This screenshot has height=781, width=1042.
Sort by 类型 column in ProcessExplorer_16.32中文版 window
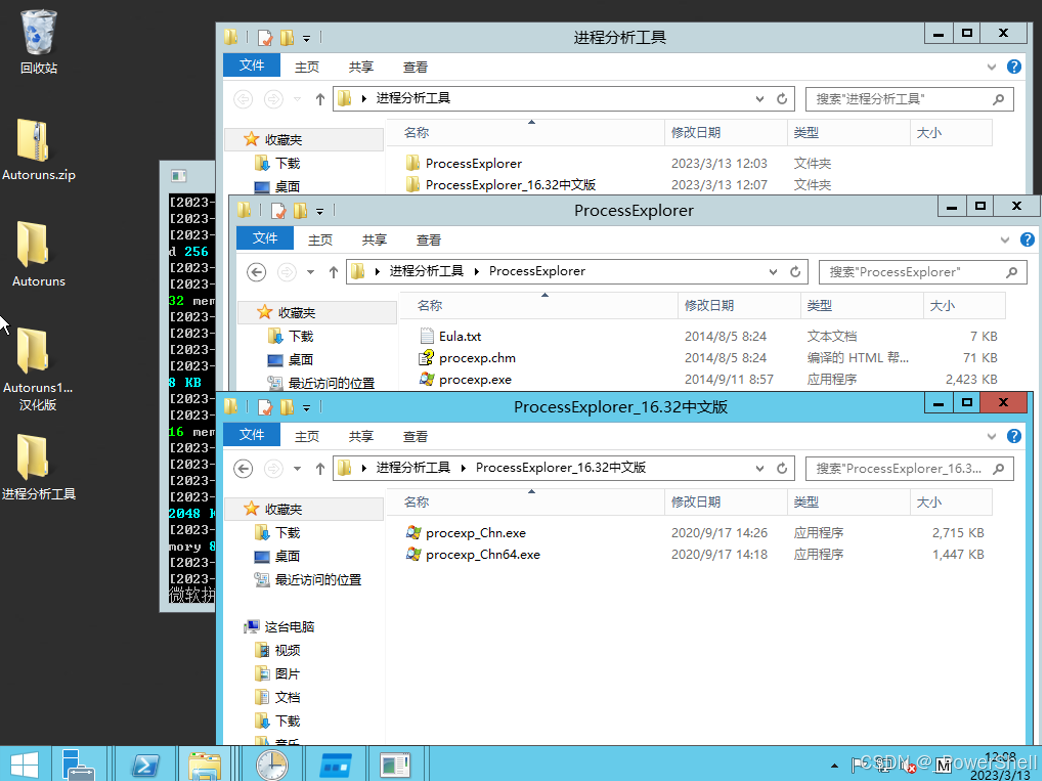(849, 502)
